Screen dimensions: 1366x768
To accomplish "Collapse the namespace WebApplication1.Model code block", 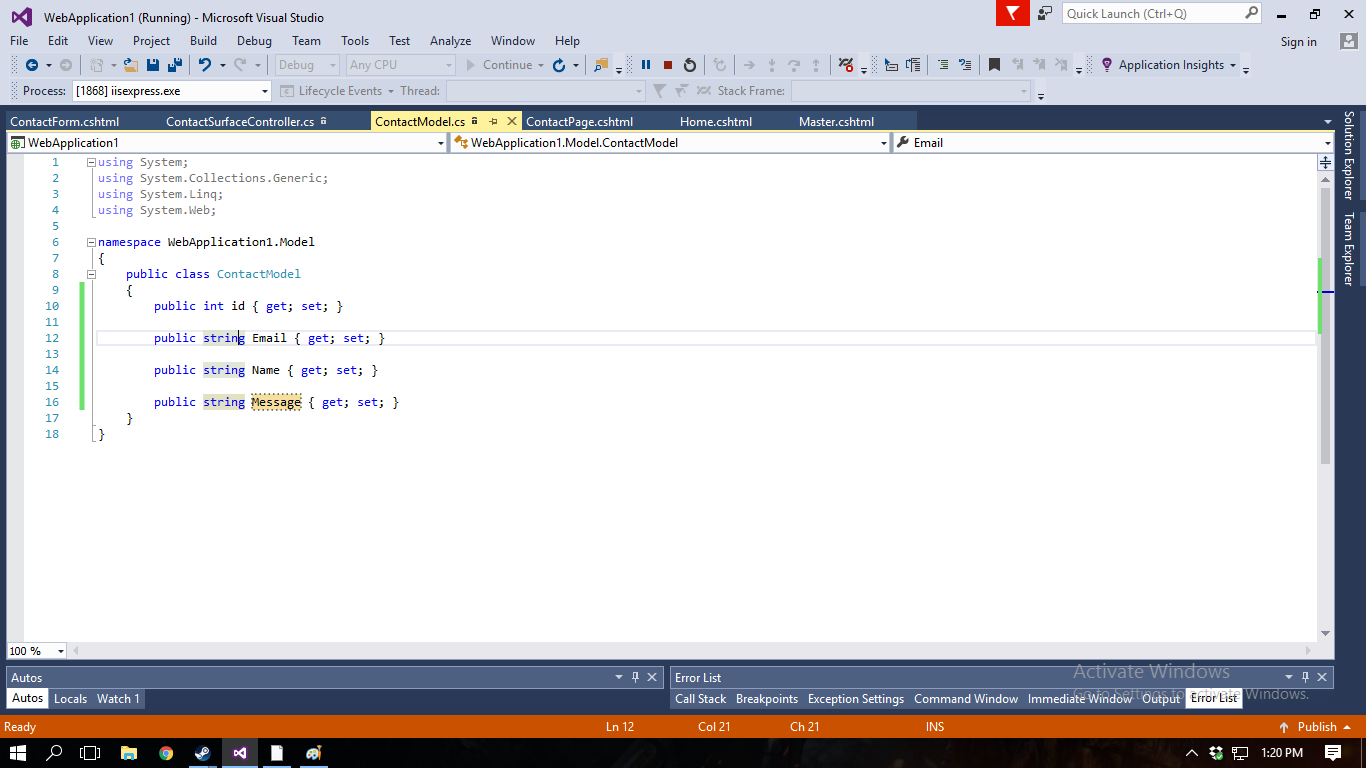I will tap(91, 242).
